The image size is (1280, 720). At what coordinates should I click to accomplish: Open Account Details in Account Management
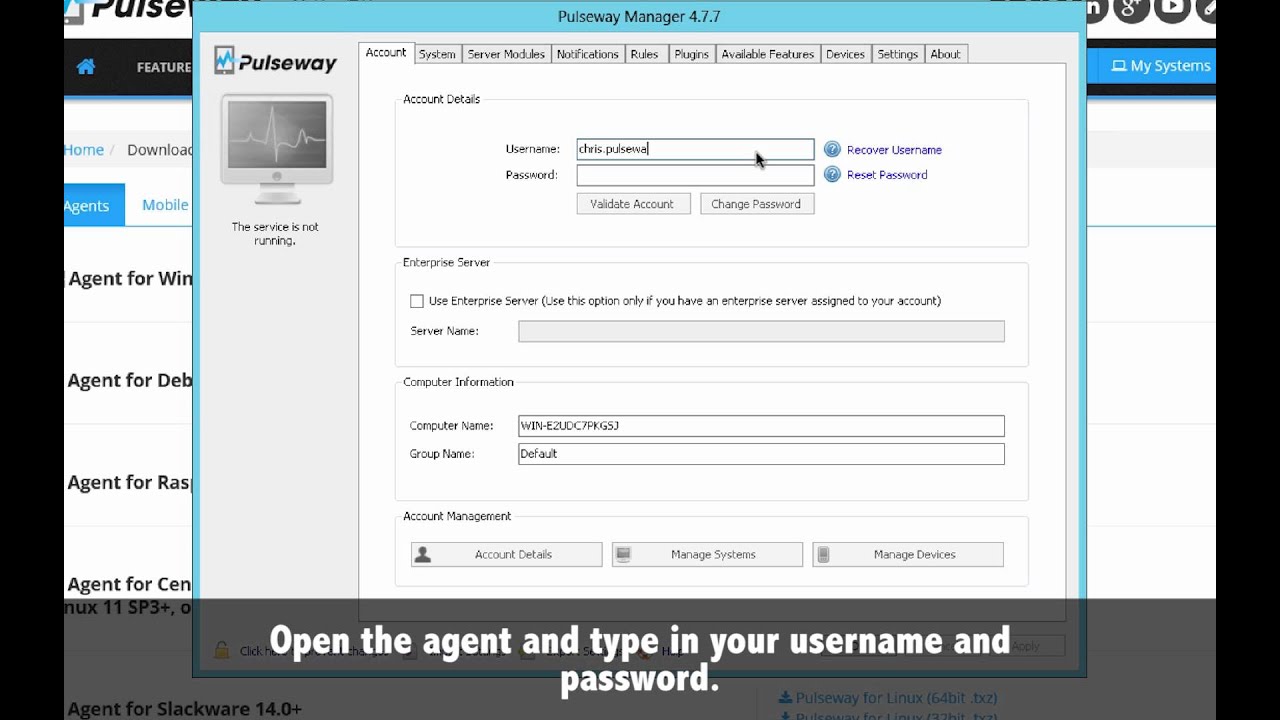coord(507,554)
